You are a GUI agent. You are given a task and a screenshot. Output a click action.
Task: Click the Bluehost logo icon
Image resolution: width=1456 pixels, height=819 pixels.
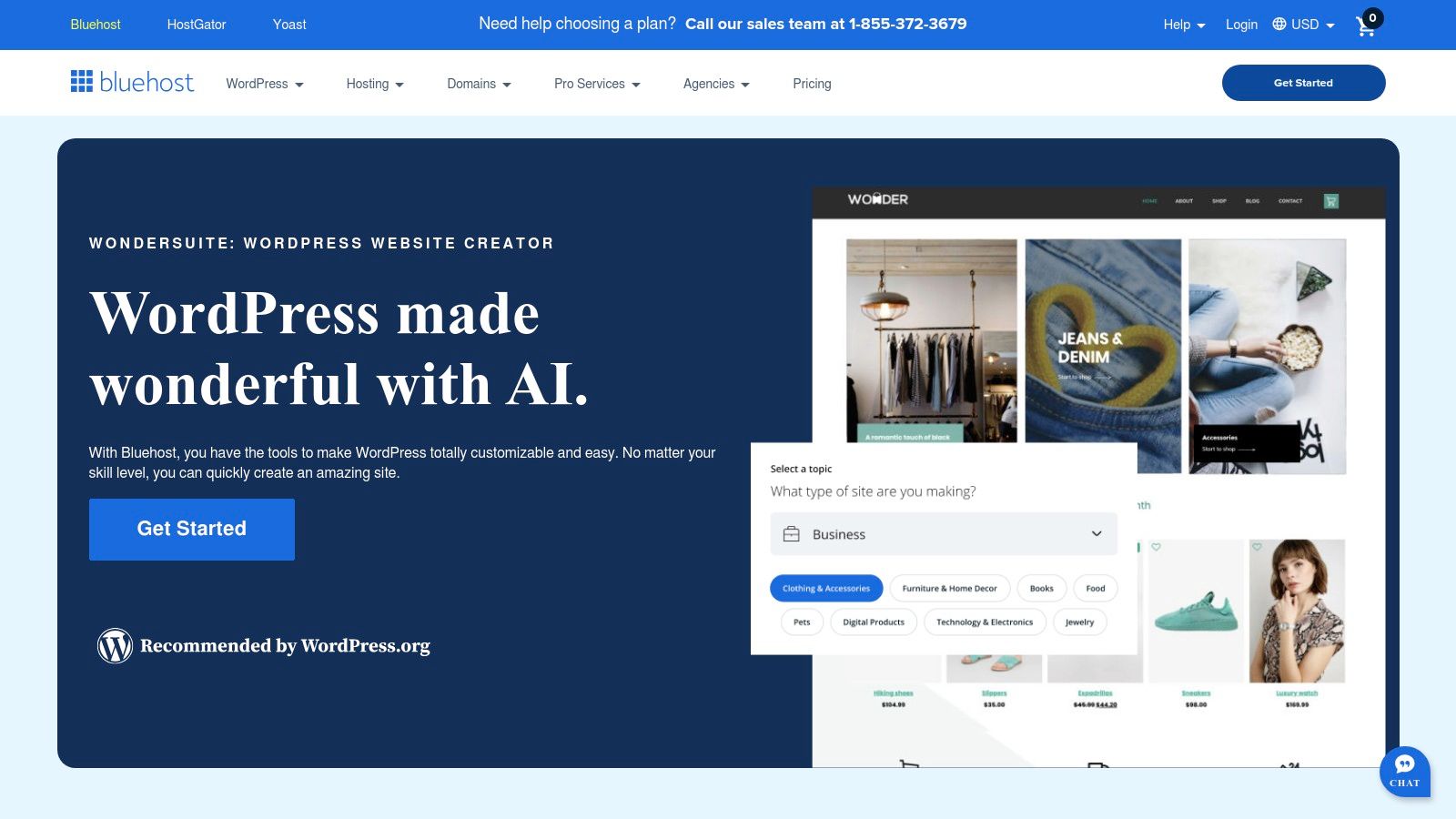click(81, 82)
